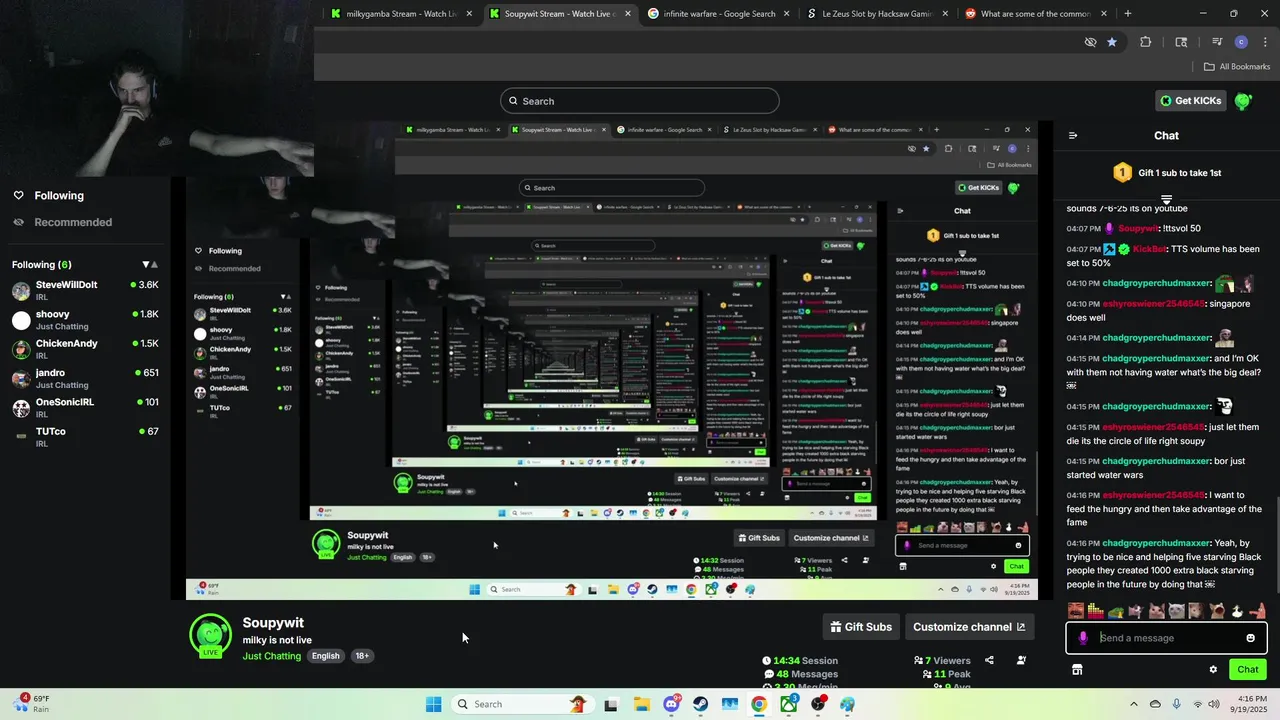
Task: Click the purple microphone icon in the message box
Action: (1083, 638)
